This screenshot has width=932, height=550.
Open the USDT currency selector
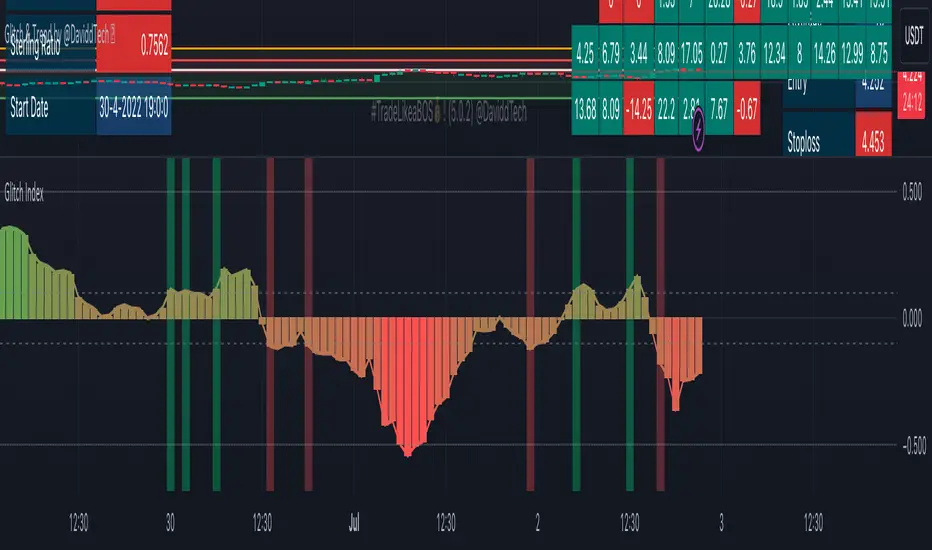914,36
